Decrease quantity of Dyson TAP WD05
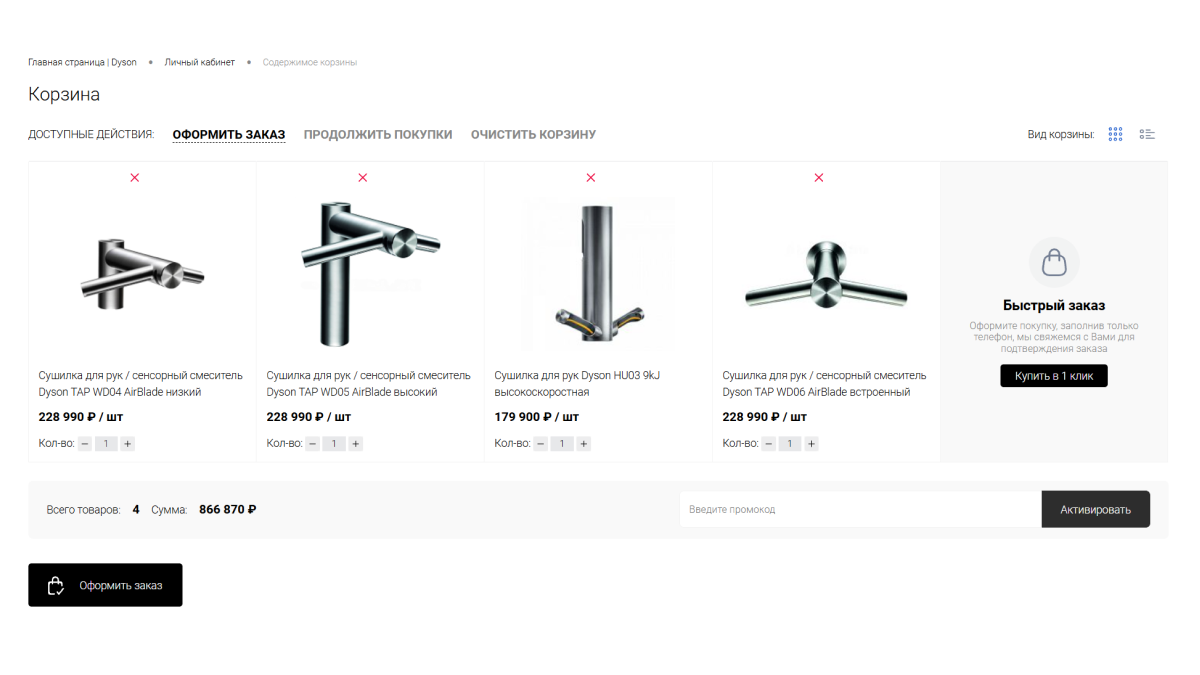The image size is (1200, 675). click(x=313, y=444)
